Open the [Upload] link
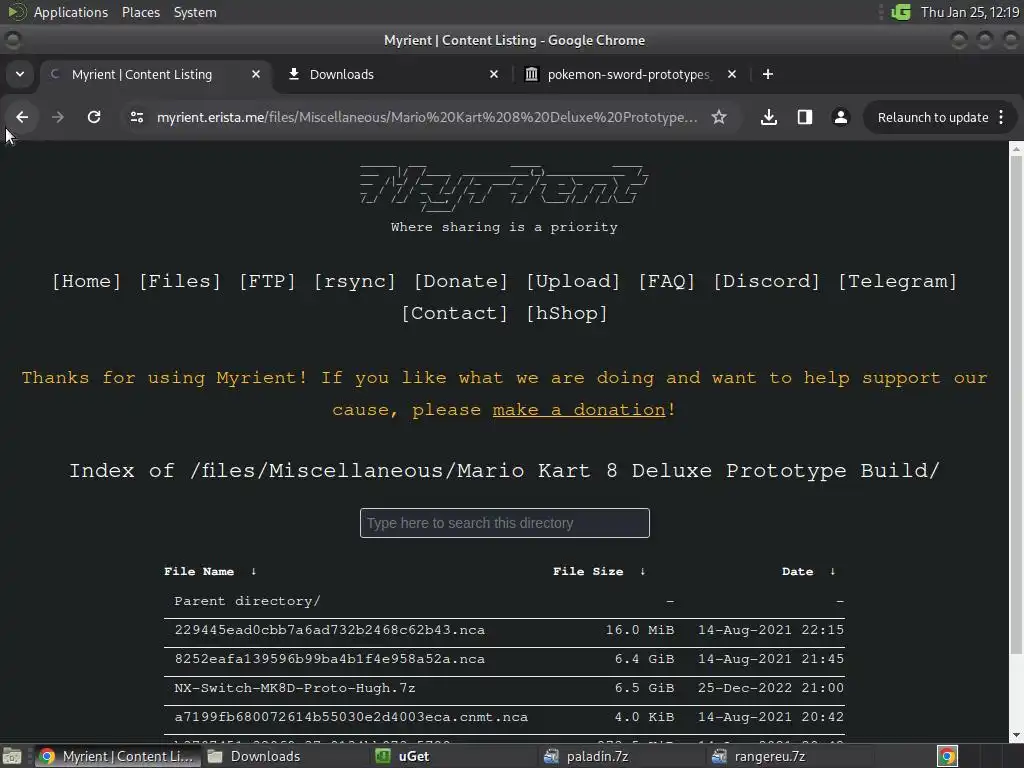The image size is (1024, 768). coord(573,281)
